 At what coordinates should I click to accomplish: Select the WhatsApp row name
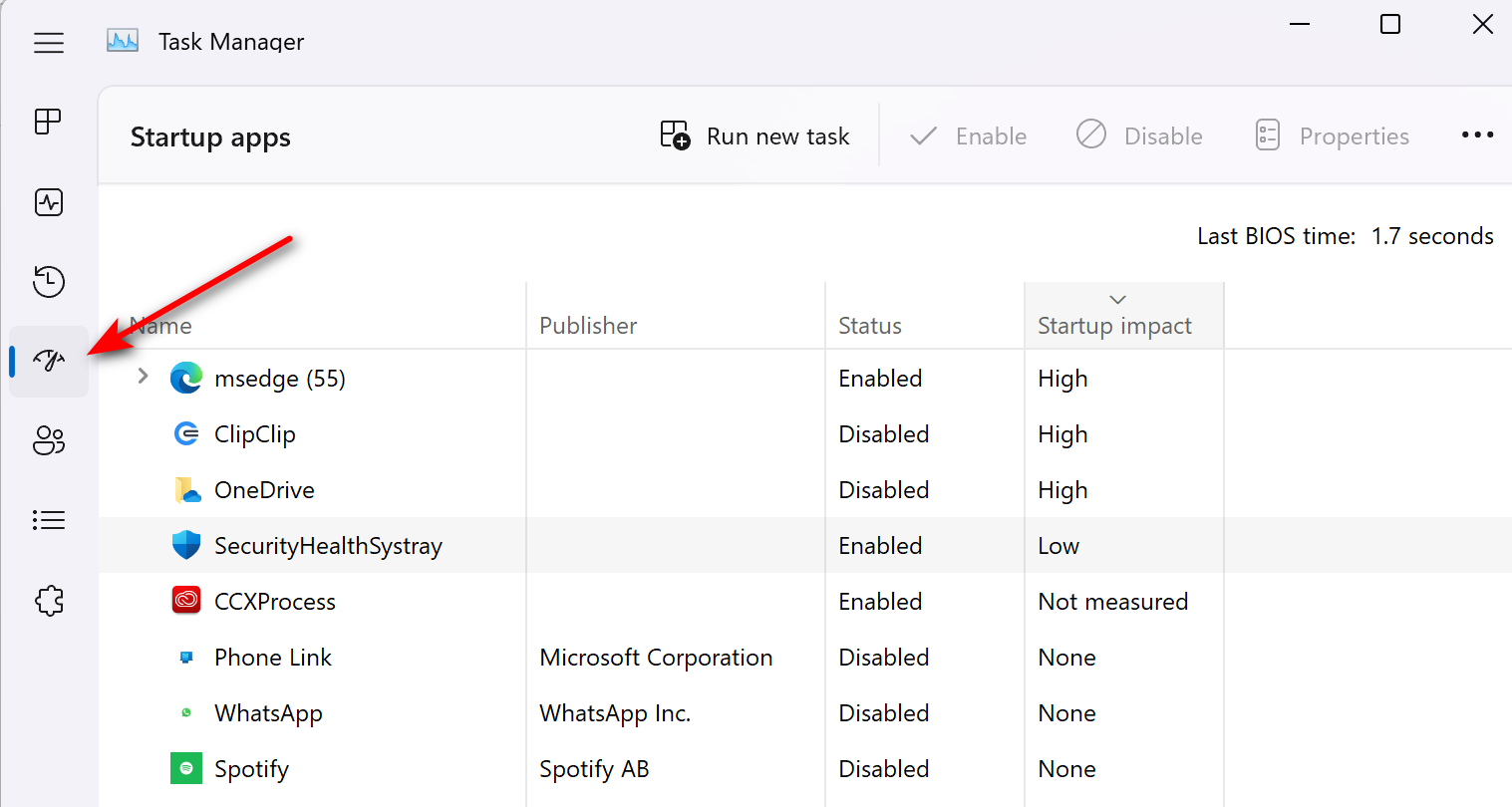[268, 714]
